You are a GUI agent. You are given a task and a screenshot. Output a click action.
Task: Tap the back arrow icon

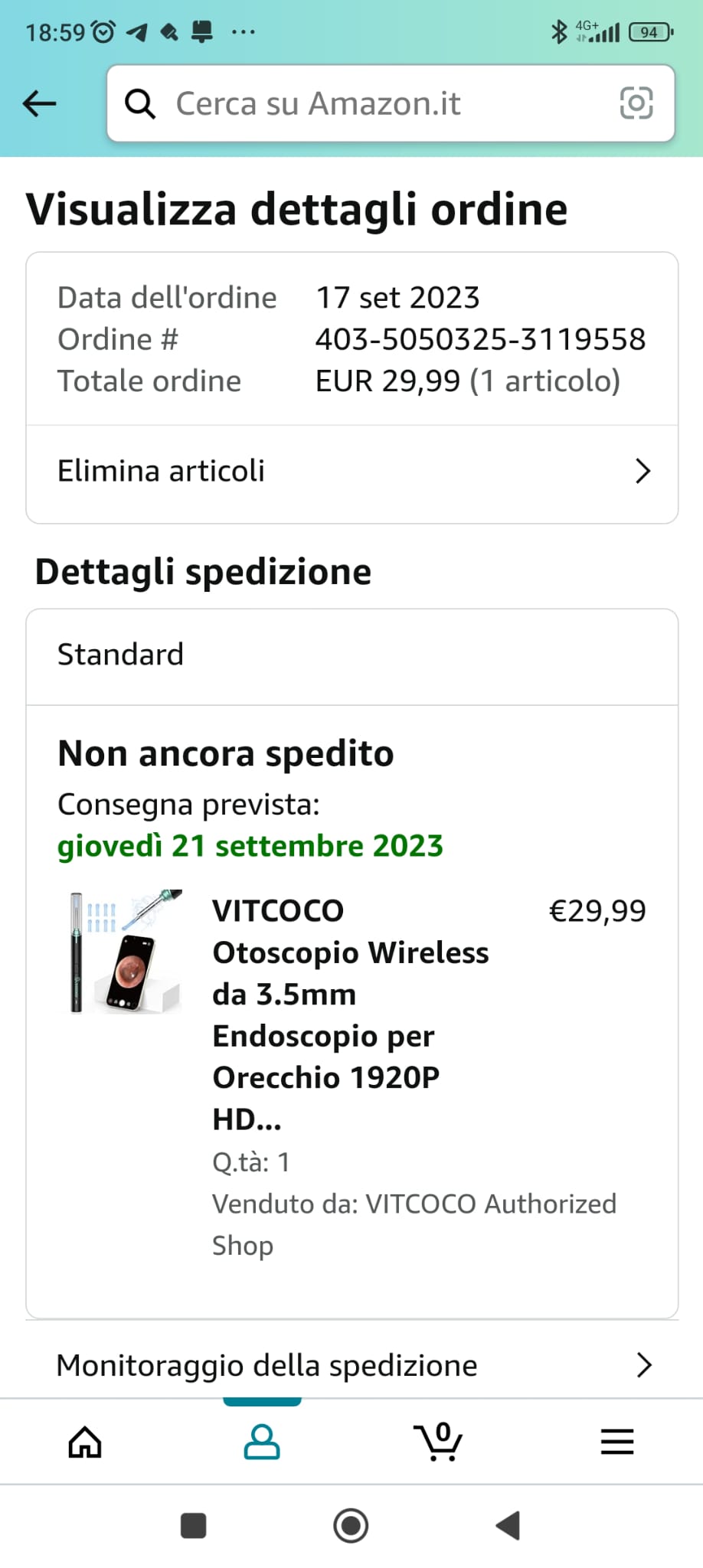(x=40, y=103)
